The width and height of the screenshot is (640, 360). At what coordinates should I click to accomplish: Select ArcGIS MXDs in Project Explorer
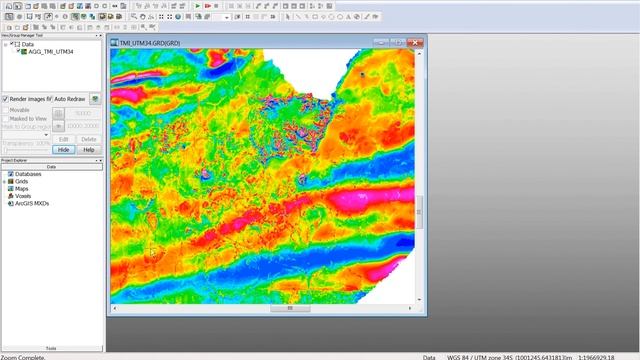32,203
